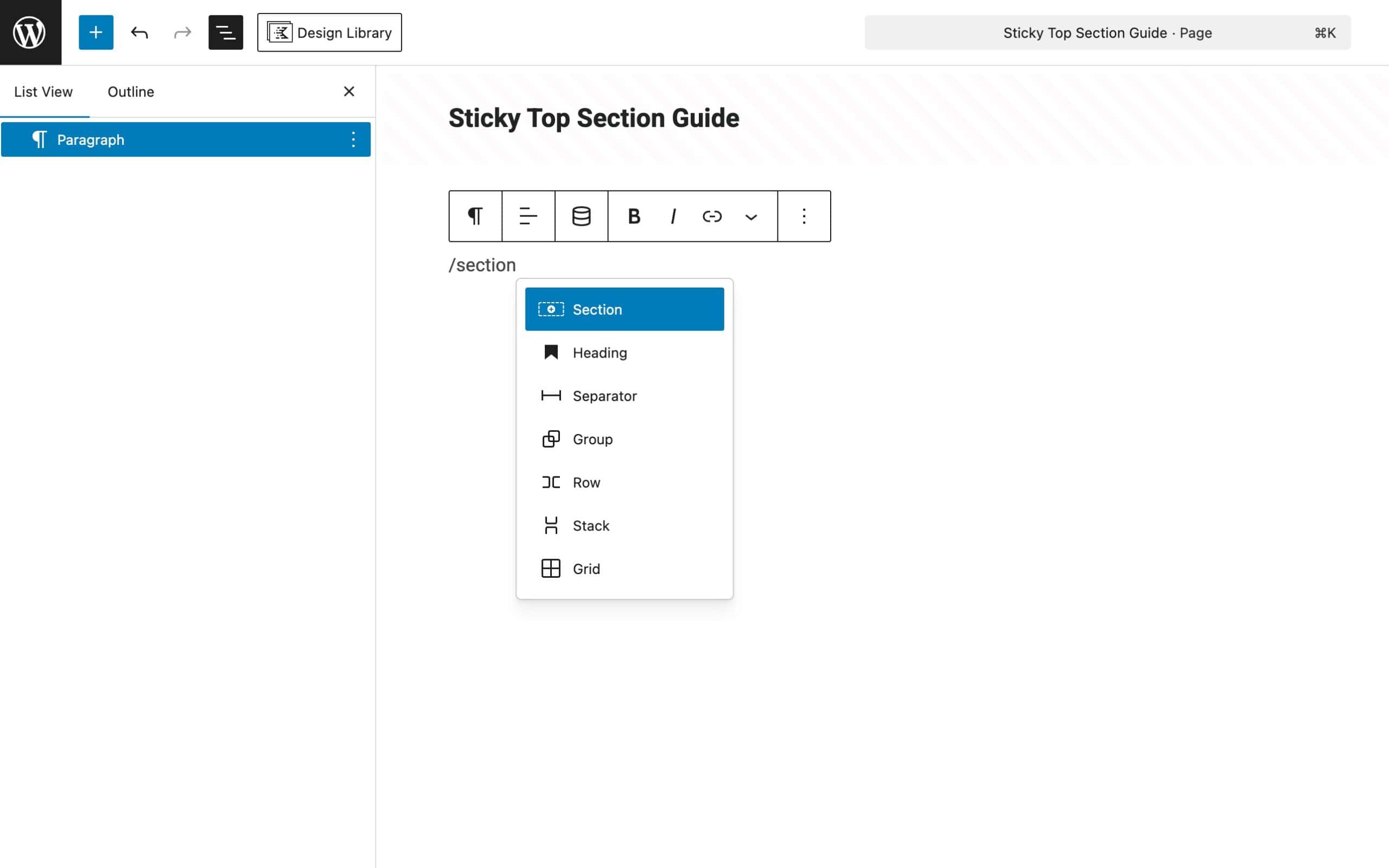
Task: Change the paragraph alignment
Action: tap(527, 216)
